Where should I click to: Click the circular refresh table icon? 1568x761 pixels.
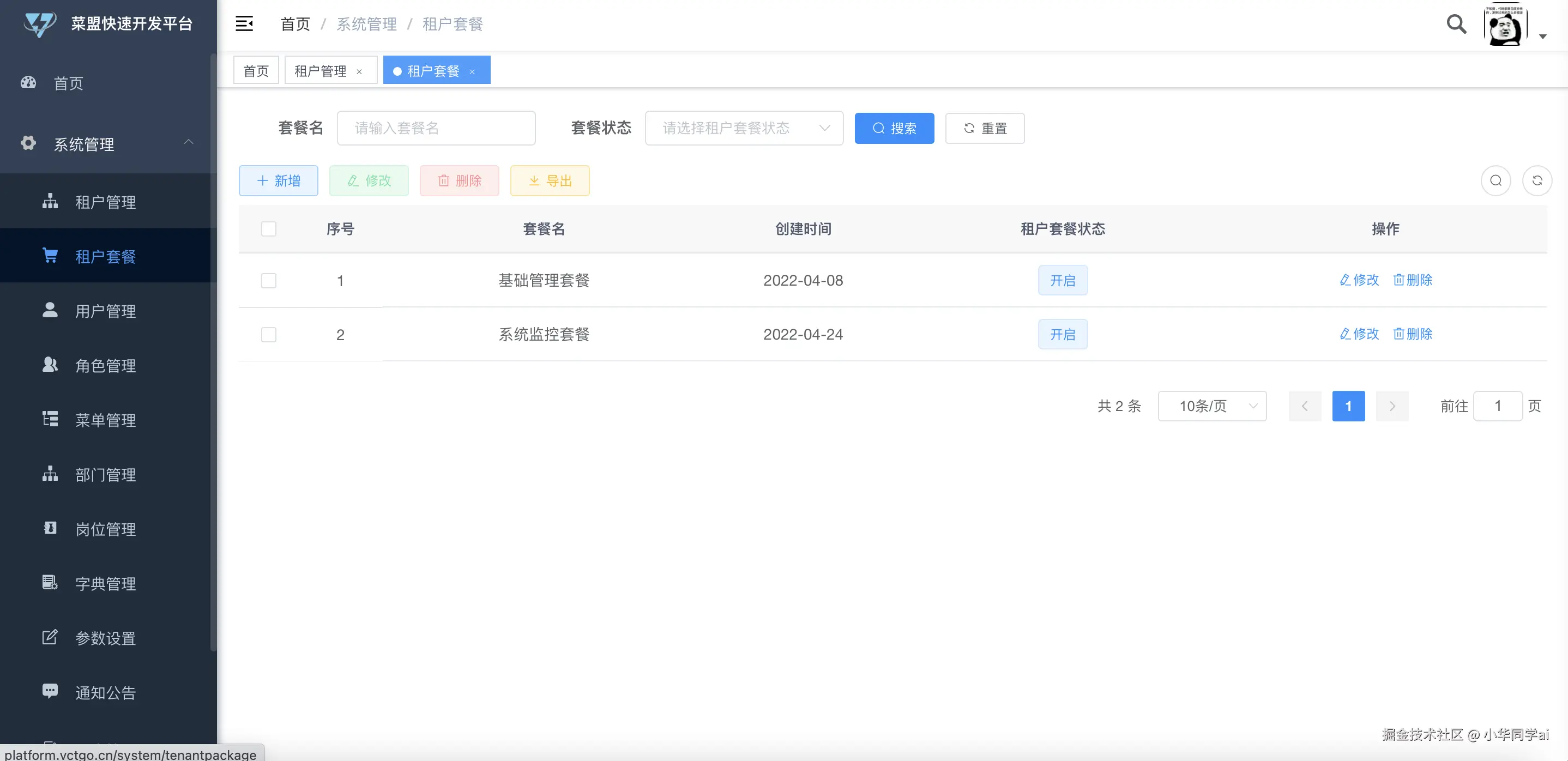point(1536,181)
